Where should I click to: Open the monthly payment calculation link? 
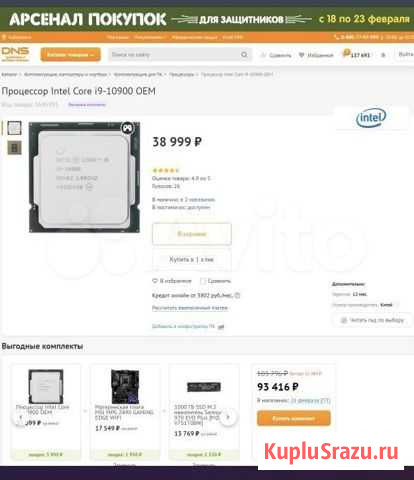pos(190,308)
